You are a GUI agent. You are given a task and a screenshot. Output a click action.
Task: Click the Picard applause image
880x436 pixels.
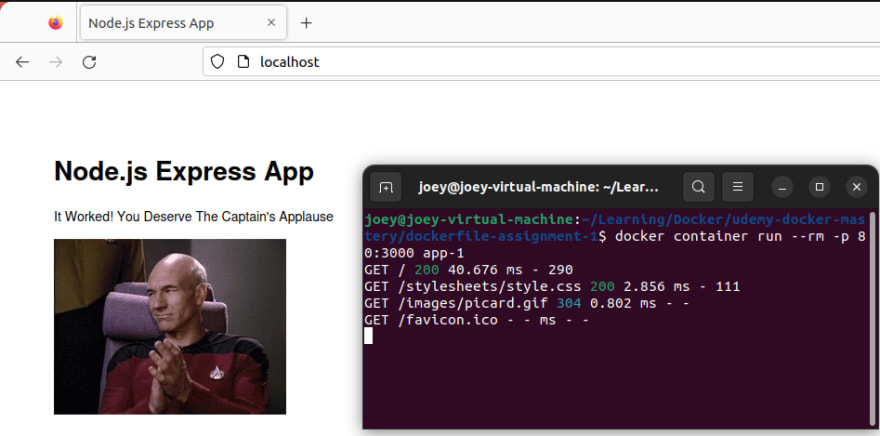click(170, 327)
